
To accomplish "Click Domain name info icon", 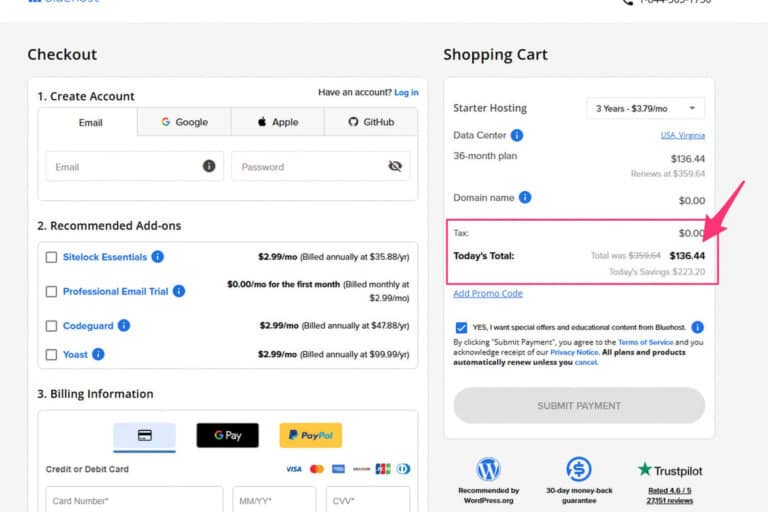I will coord(525,198).
